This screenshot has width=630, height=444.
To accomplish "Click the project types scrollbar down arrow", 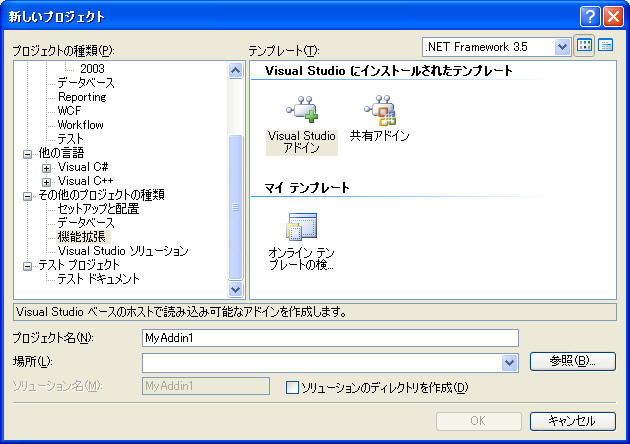I will 235,289.
